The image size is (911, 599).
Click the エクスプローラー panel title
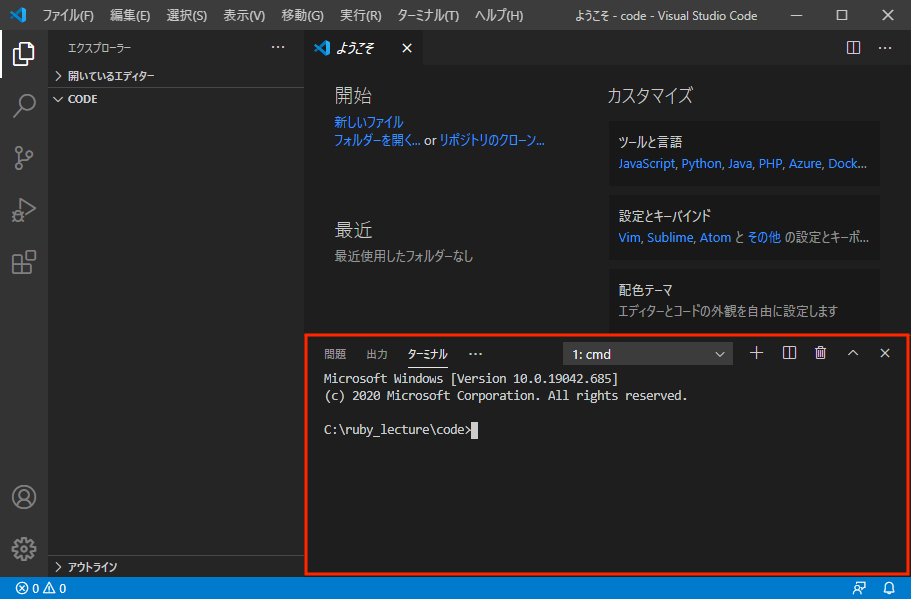[99, 48]
